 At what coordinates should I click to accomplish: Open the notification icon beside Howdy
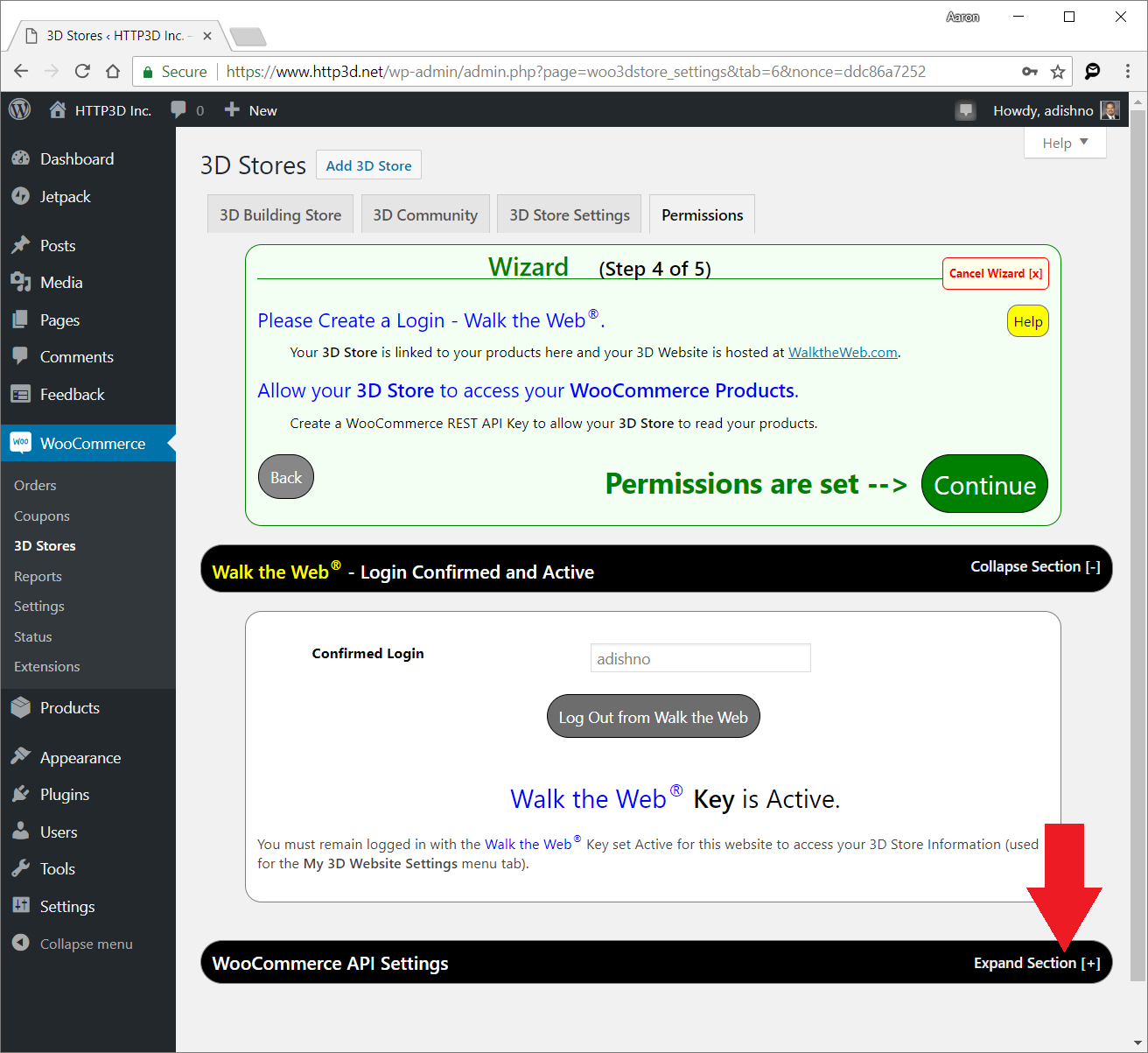(x=966, y=110)
